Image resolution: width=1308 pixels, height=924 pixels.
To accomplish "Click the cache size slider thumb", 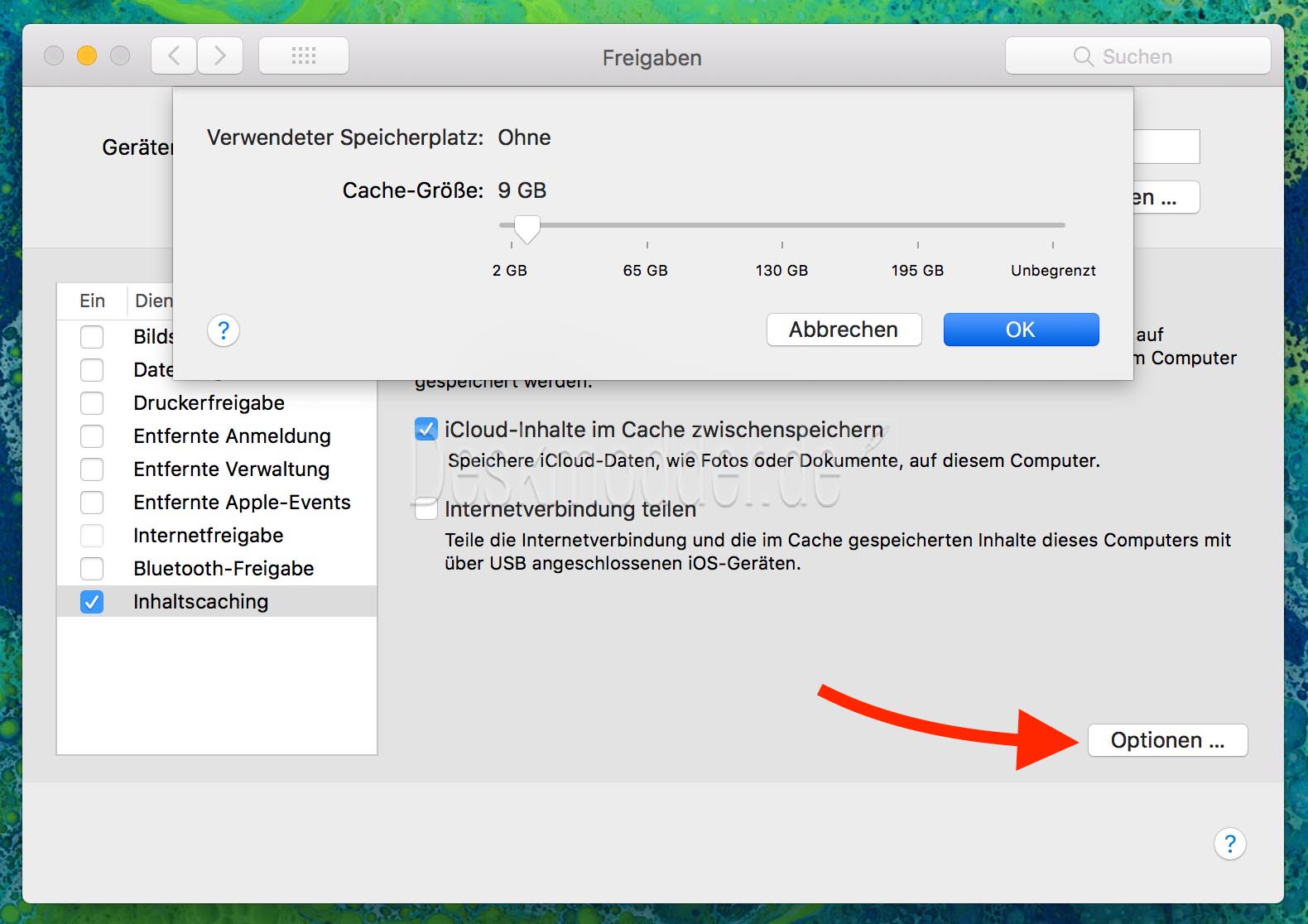I will coord(527,229).
